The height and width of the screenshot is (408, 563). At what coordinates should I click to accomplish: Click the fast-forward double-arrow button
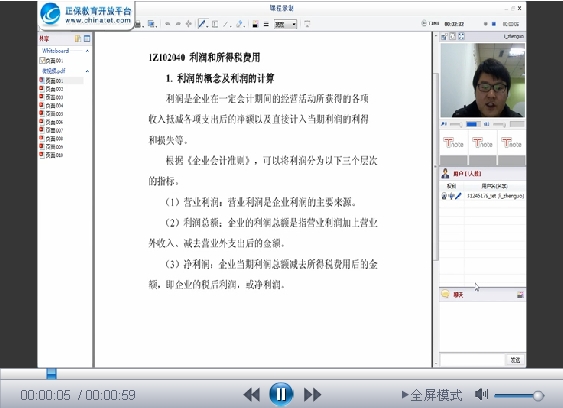coord(312,395)
